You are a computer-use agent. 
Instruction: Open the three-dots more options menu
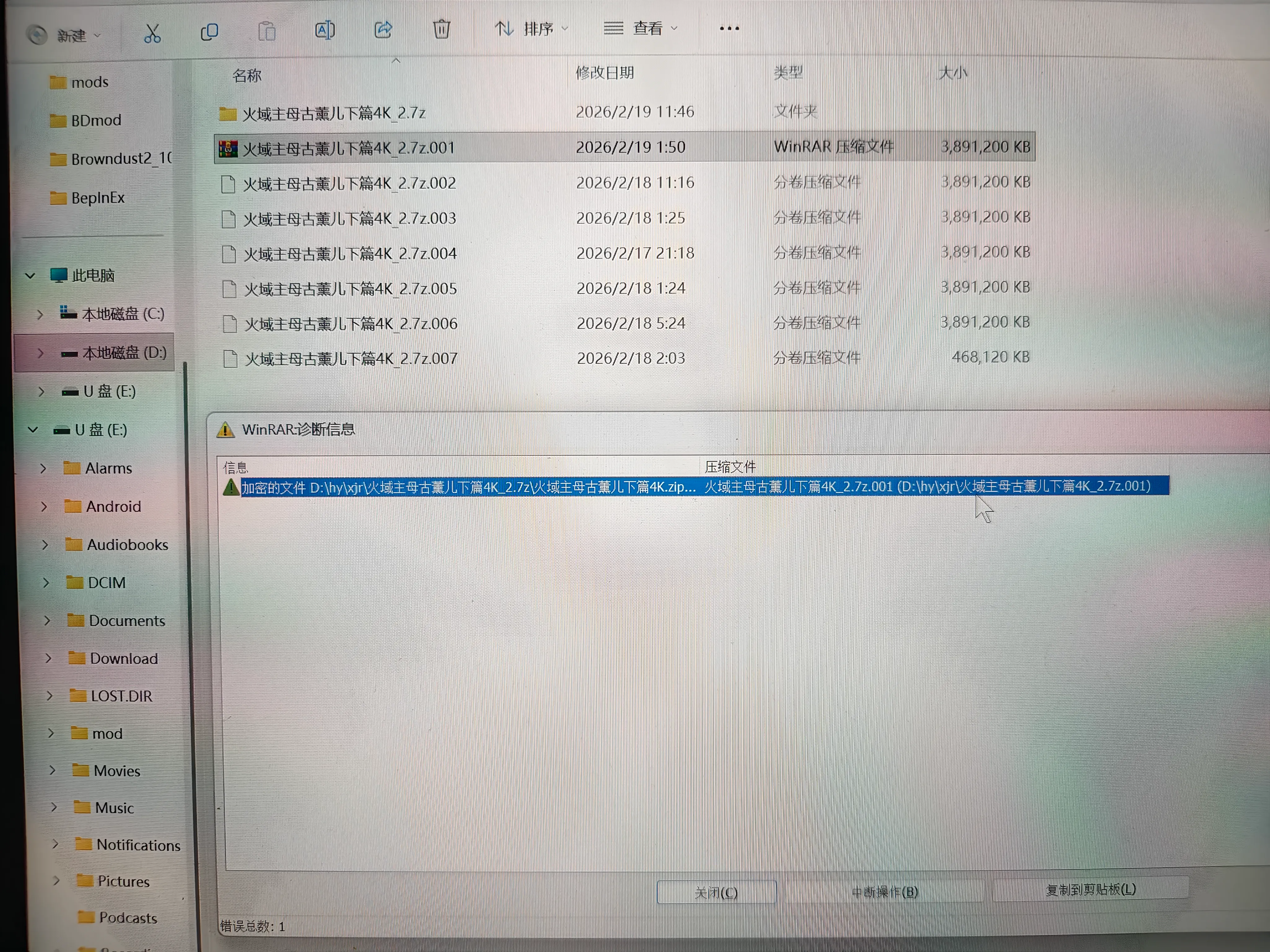tap(729, 28)
